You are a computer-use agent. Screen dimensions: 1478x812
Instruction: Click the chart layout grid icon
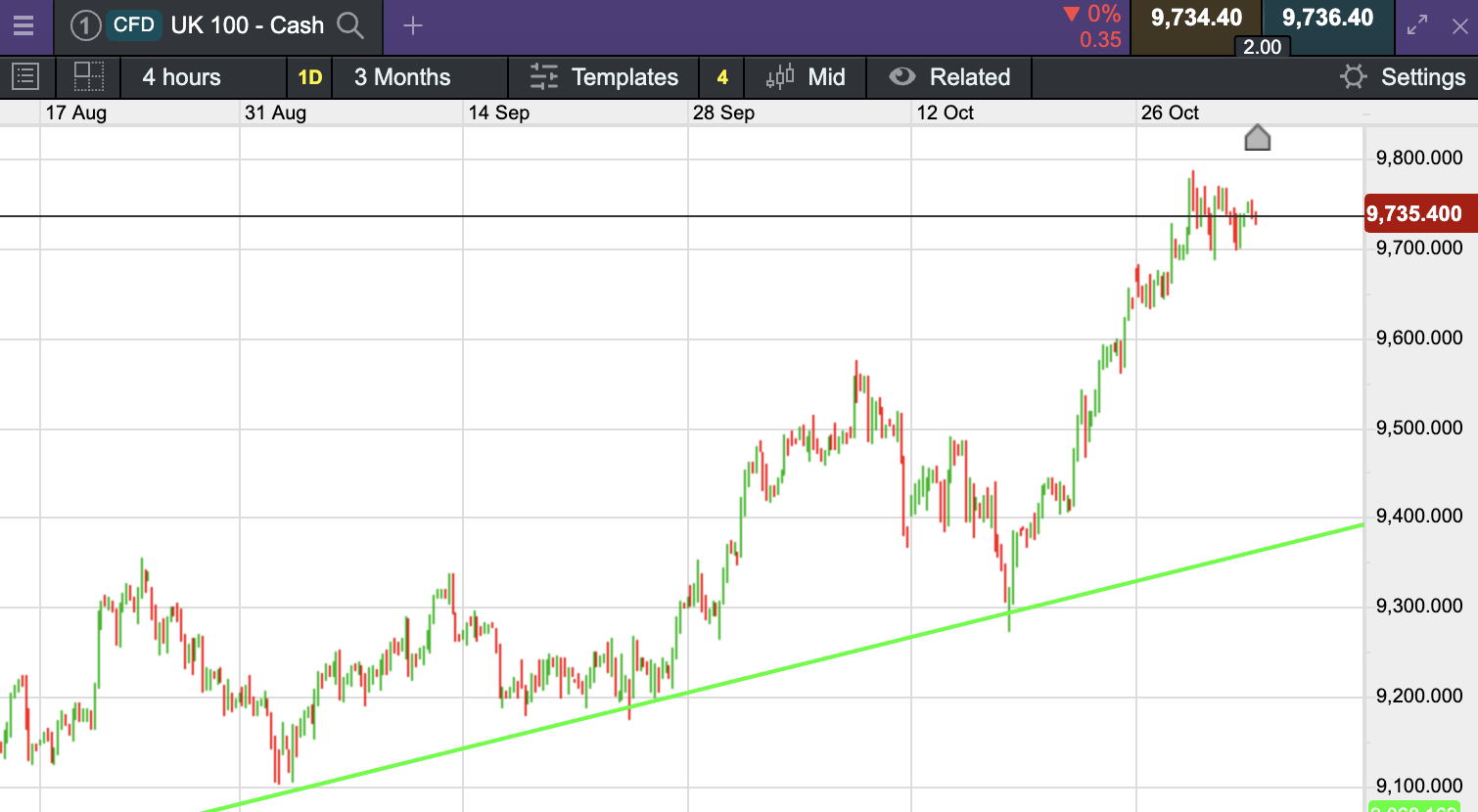click(x=89, y=76)
